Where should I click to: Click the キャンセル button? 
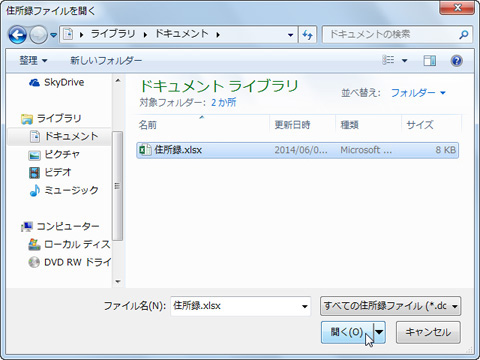pos(428,332)
